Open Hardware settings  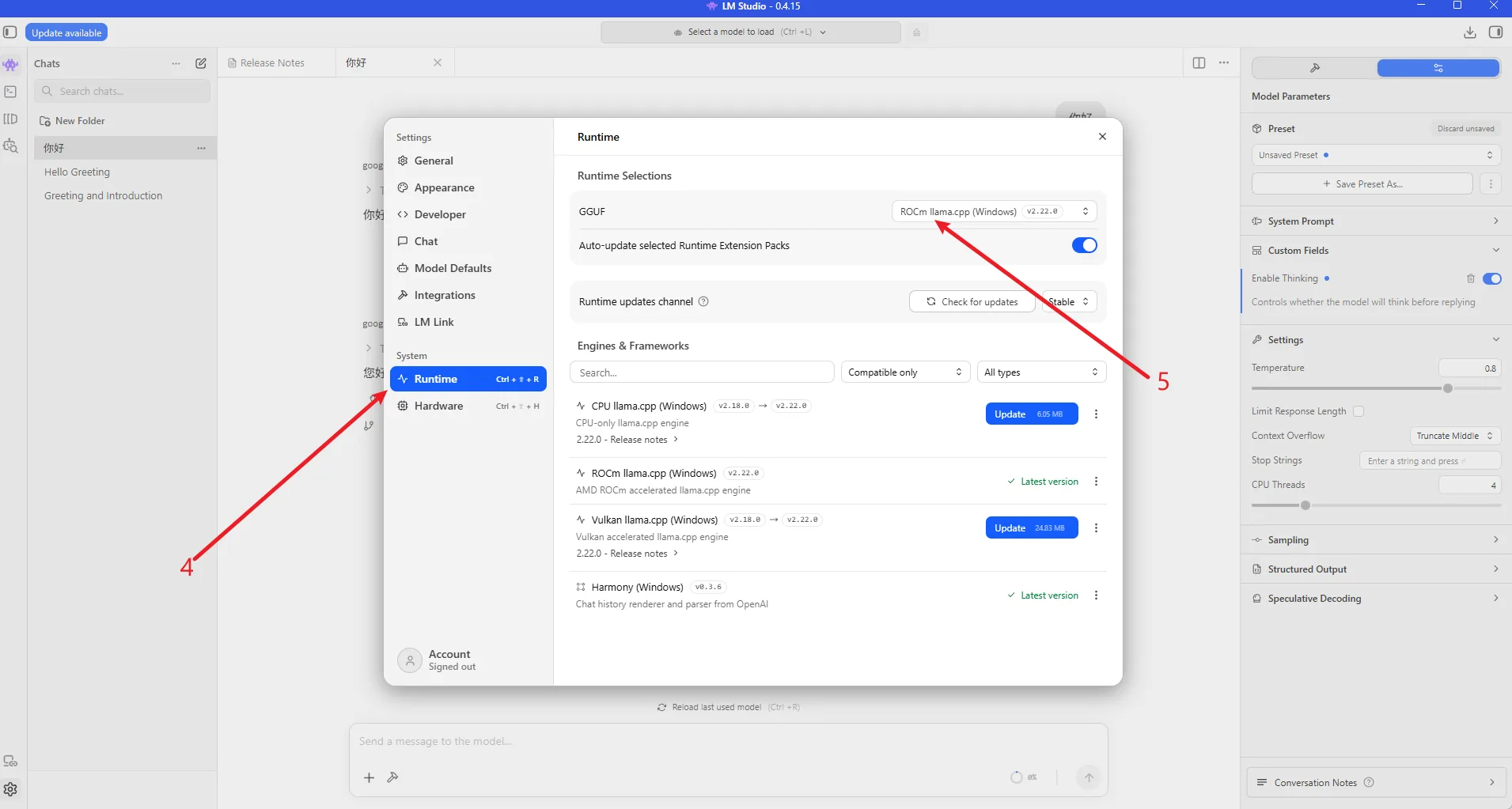468,406
